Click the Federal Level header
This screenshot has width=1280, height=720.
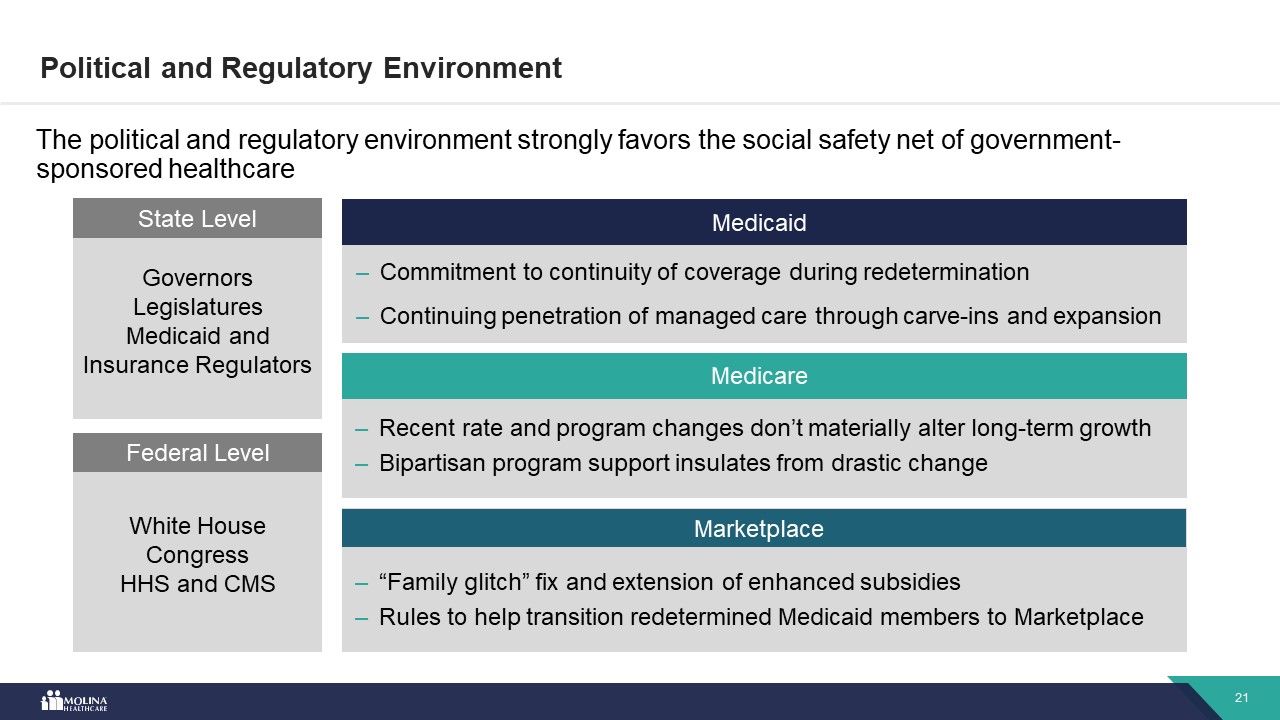click(x=197, y=453)
